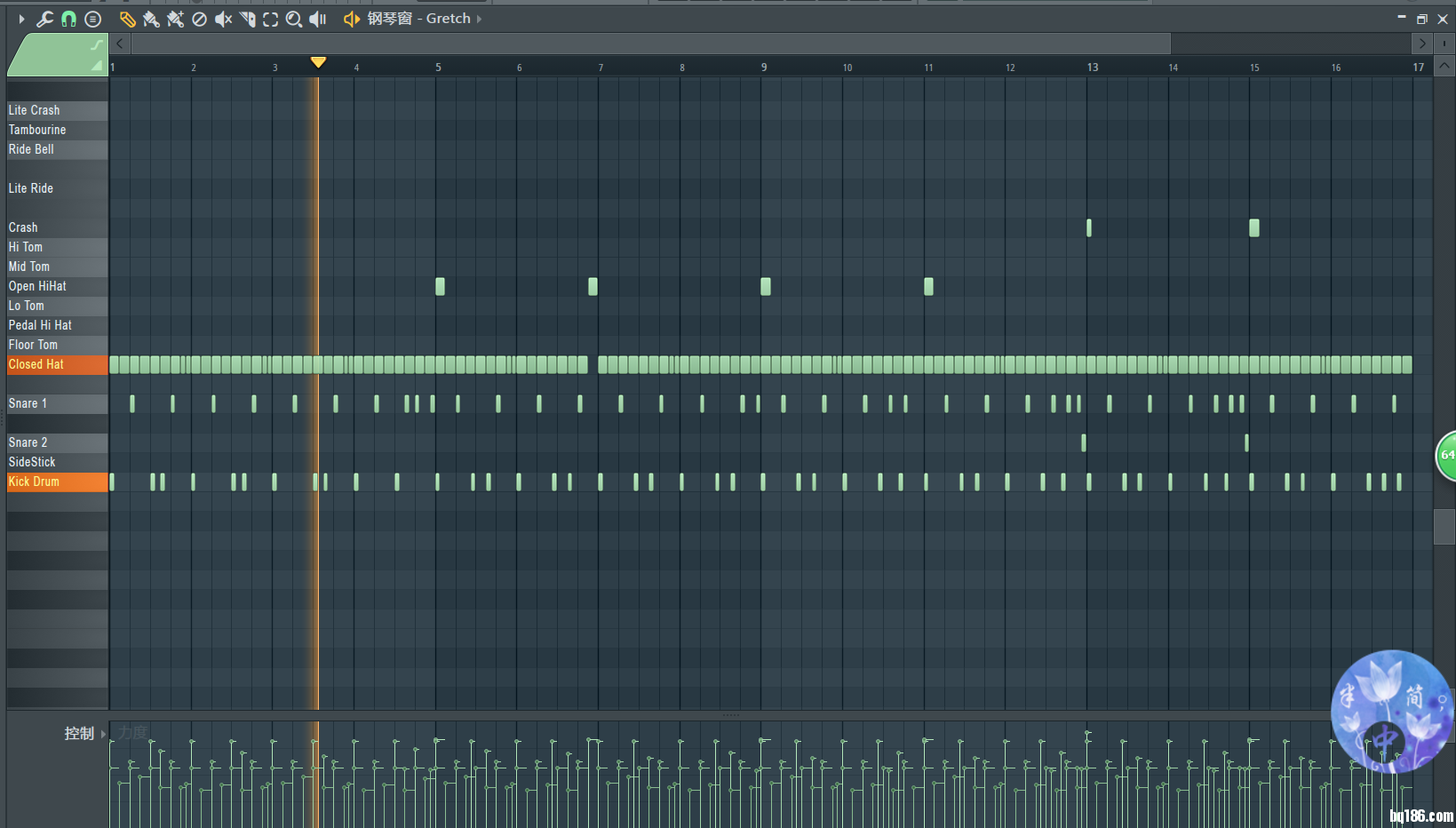Select the Mid Tom drum row
This screenshot has height=828, width=1456.
point(57,267)
